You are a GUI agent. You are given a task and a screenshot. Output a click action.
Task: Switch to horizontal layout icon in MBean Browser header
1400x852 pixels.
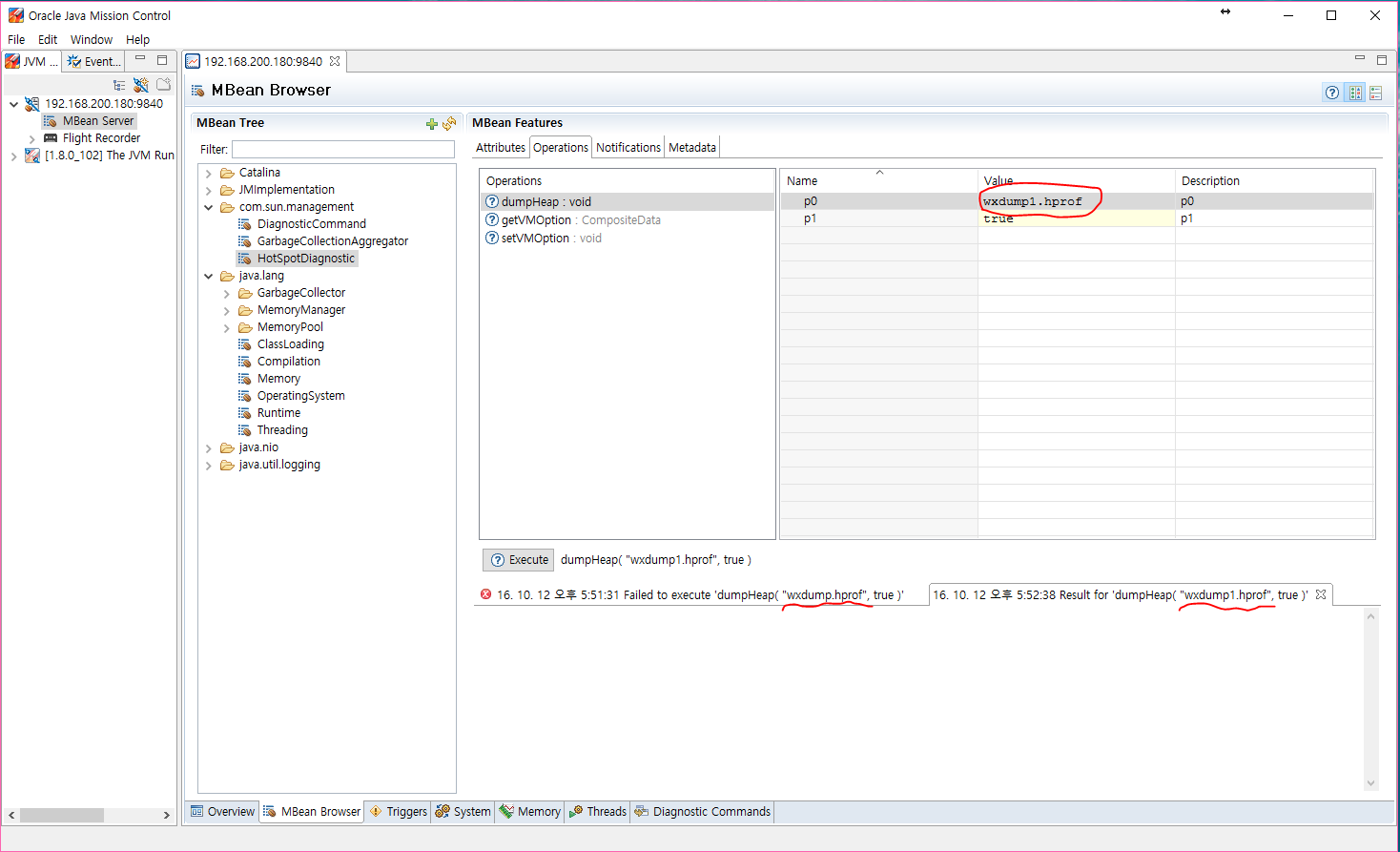coord(1355,93)
